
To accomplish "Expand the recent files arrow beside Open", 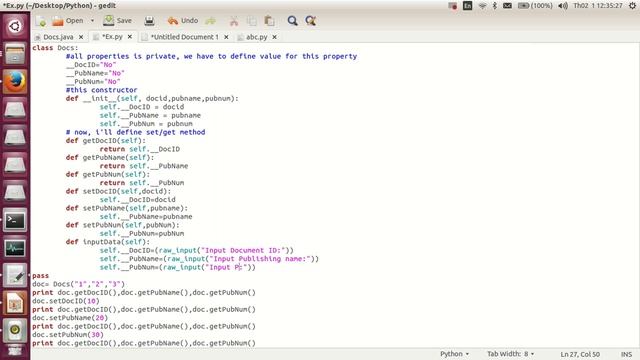I will [x=92, y=21].
